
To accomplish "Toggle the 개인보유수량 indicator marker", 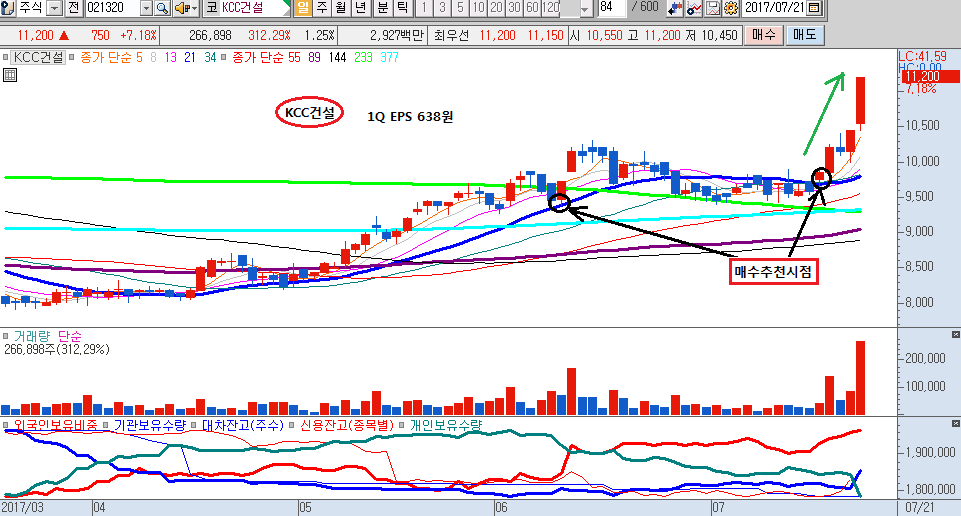I will tap(401, 425).
